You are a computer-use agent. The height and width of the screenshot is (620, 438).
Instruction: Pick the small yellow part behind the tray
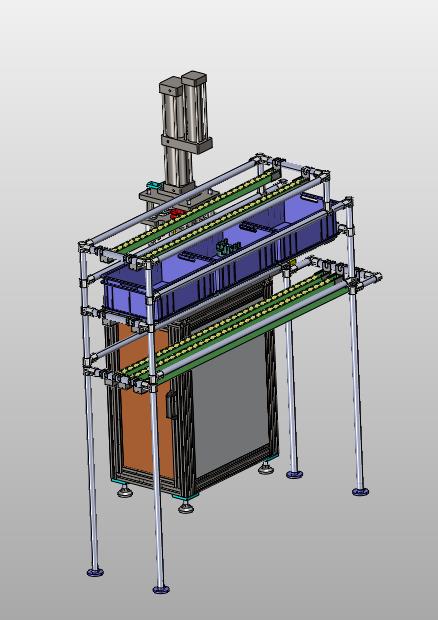293,263
